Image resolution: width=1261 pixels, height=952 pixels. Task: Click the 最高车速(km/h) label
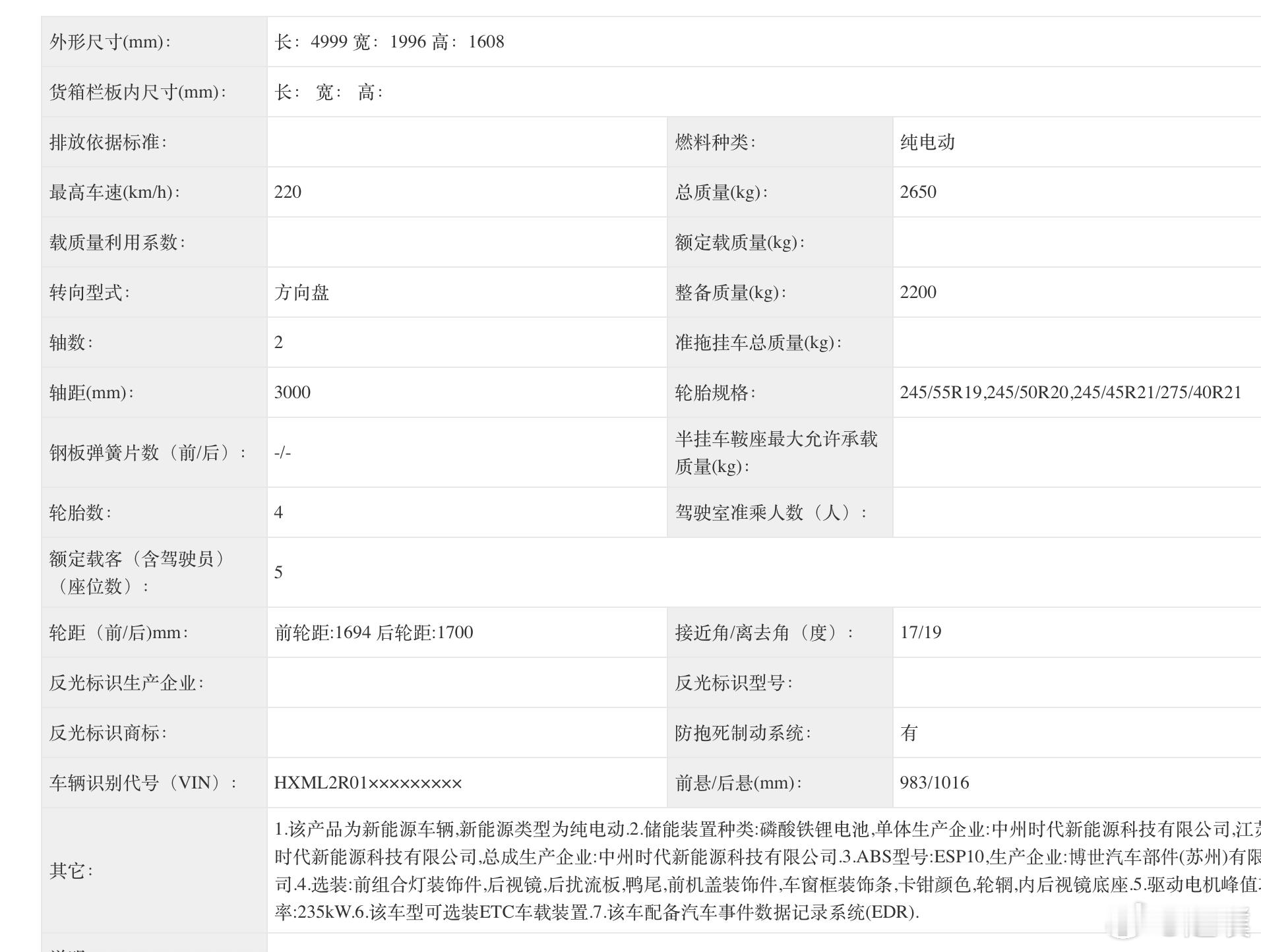(115, 192)
